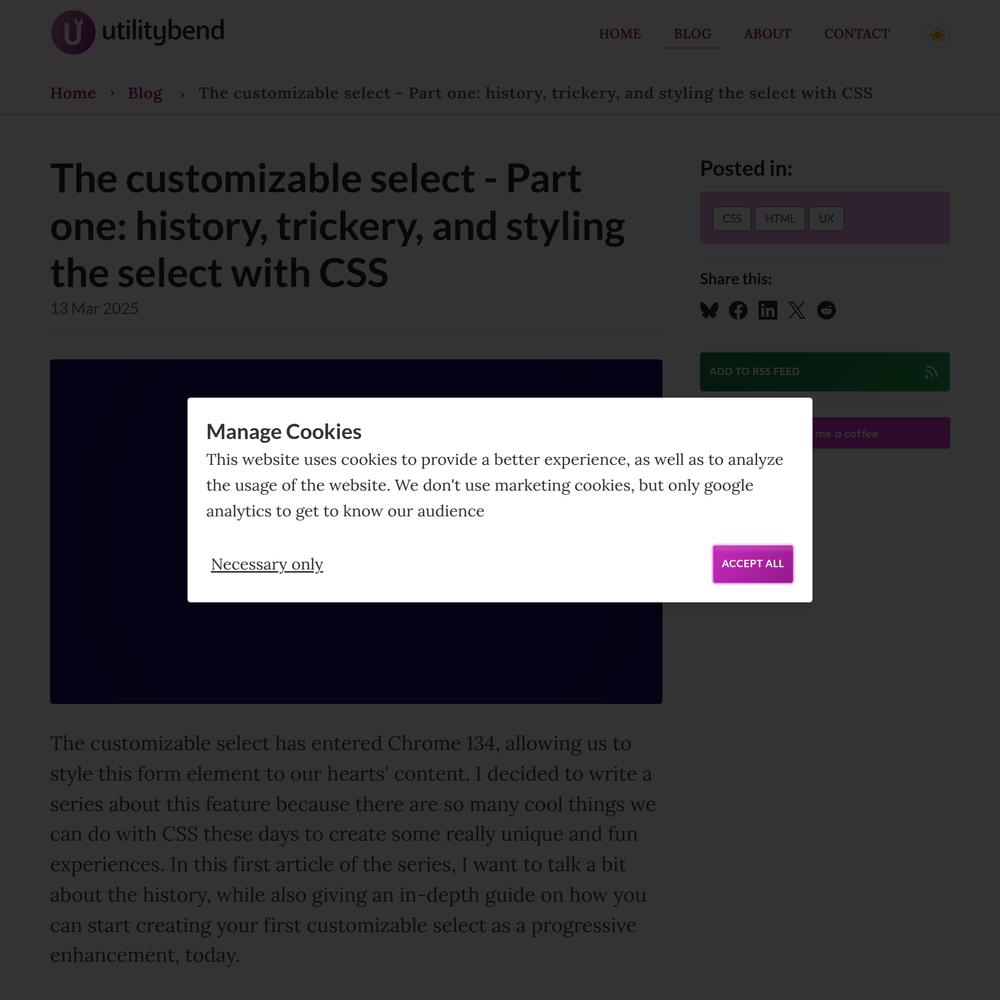Open the CSS tag
Screen dimensions: 1000x1000
coord(732,219)
